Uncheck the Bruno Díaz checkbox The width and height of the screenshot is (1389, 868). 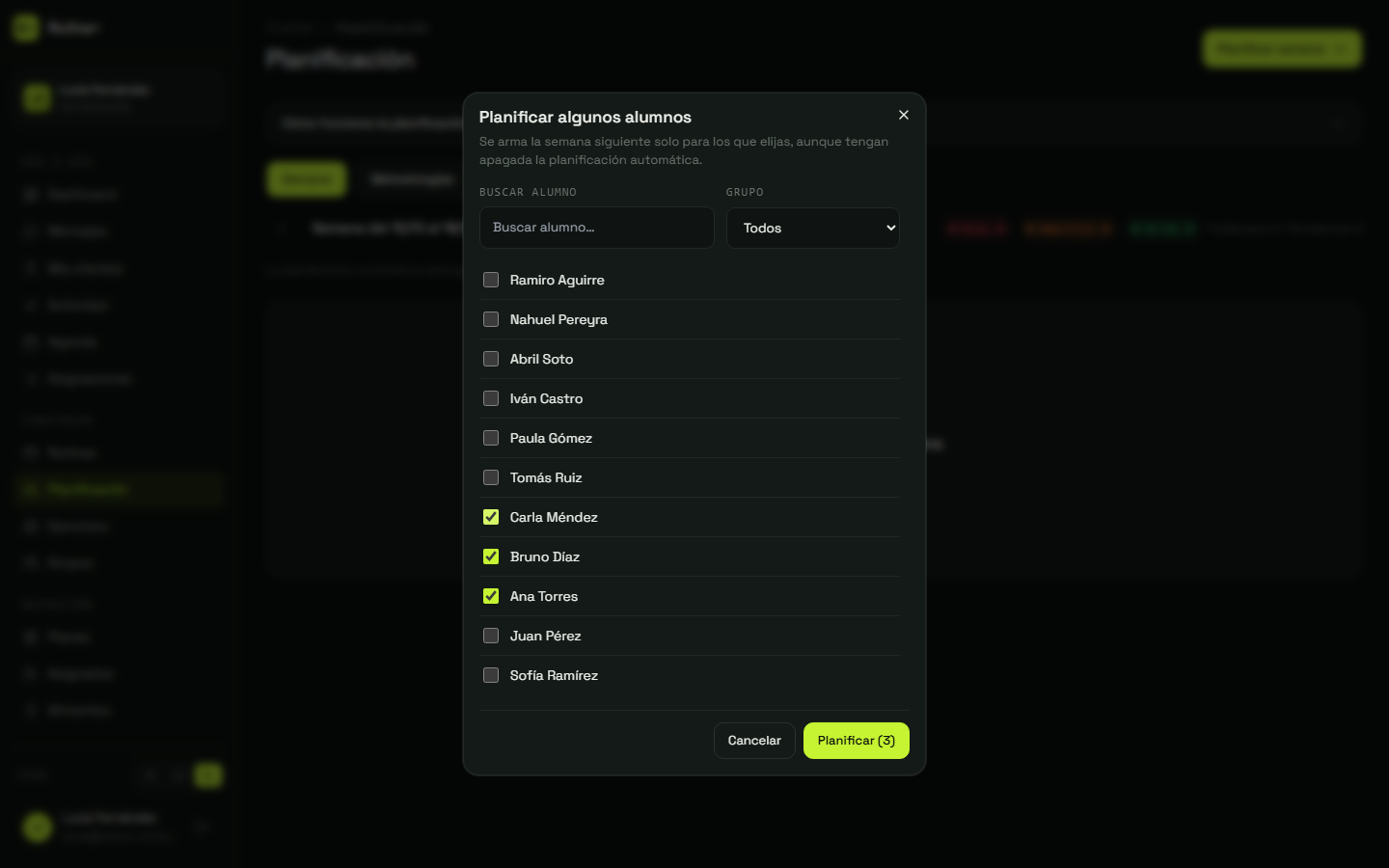pos(491,556)
